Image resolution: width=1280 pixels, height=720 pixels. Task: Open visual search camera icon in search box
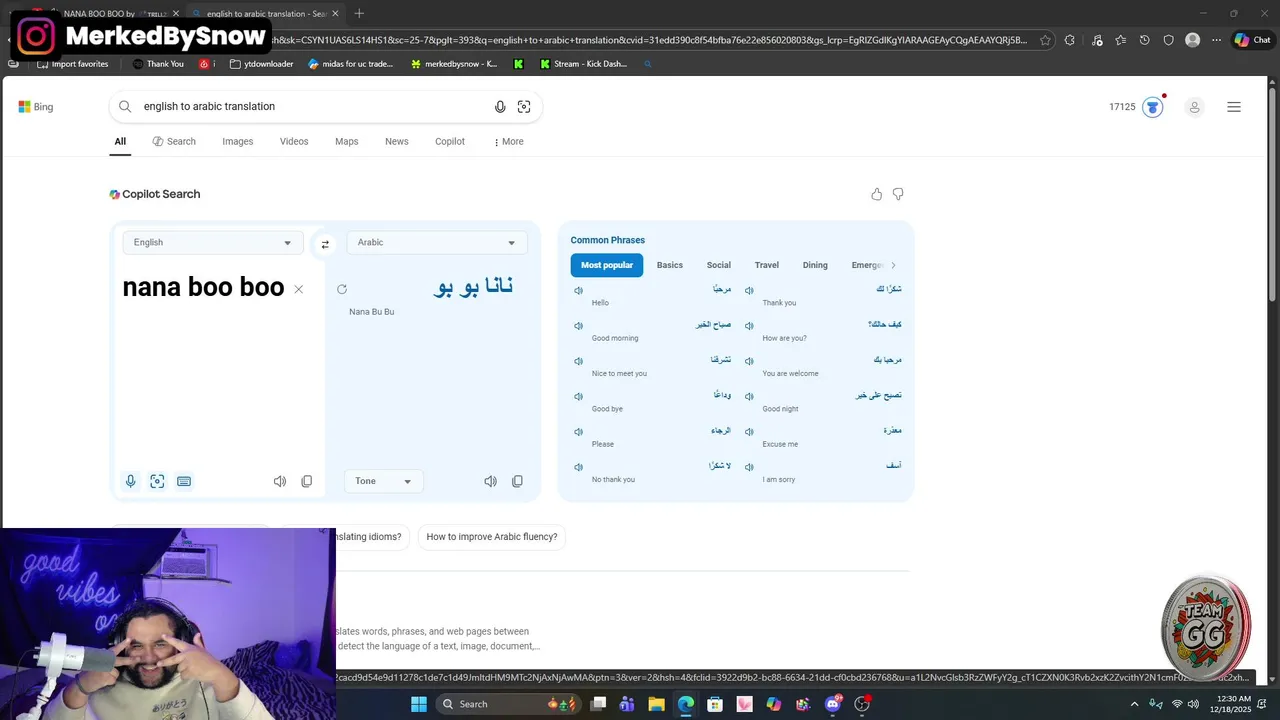point(524,107)
